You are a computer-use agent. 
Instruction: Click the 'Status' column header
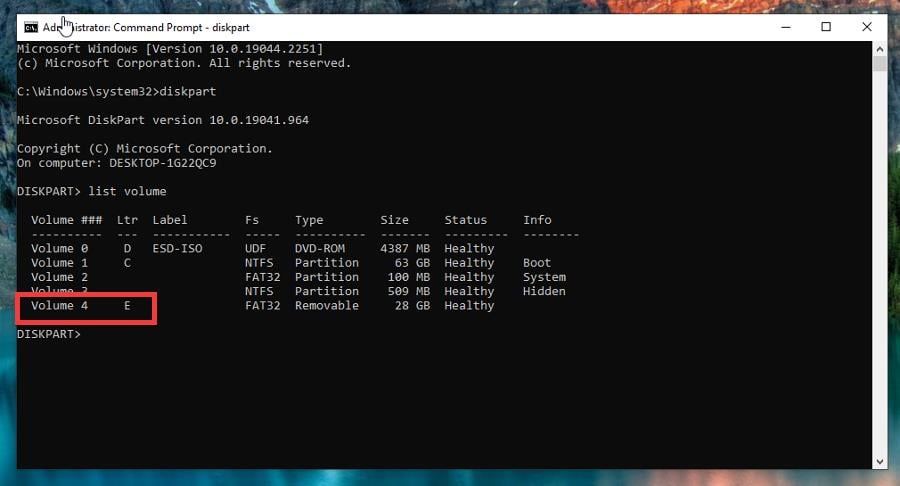click(x=465, y=220)
